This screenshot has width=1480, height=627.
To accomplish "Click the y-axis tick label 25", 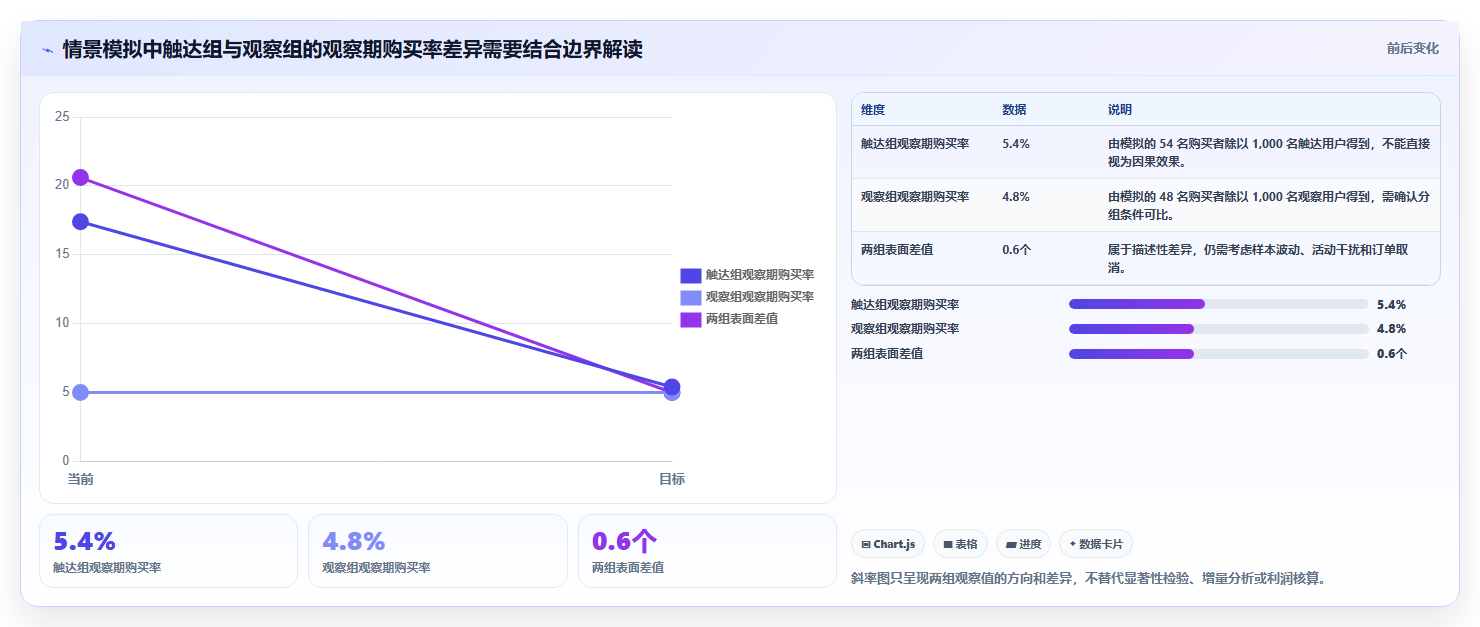I will (x=62, y=117).
